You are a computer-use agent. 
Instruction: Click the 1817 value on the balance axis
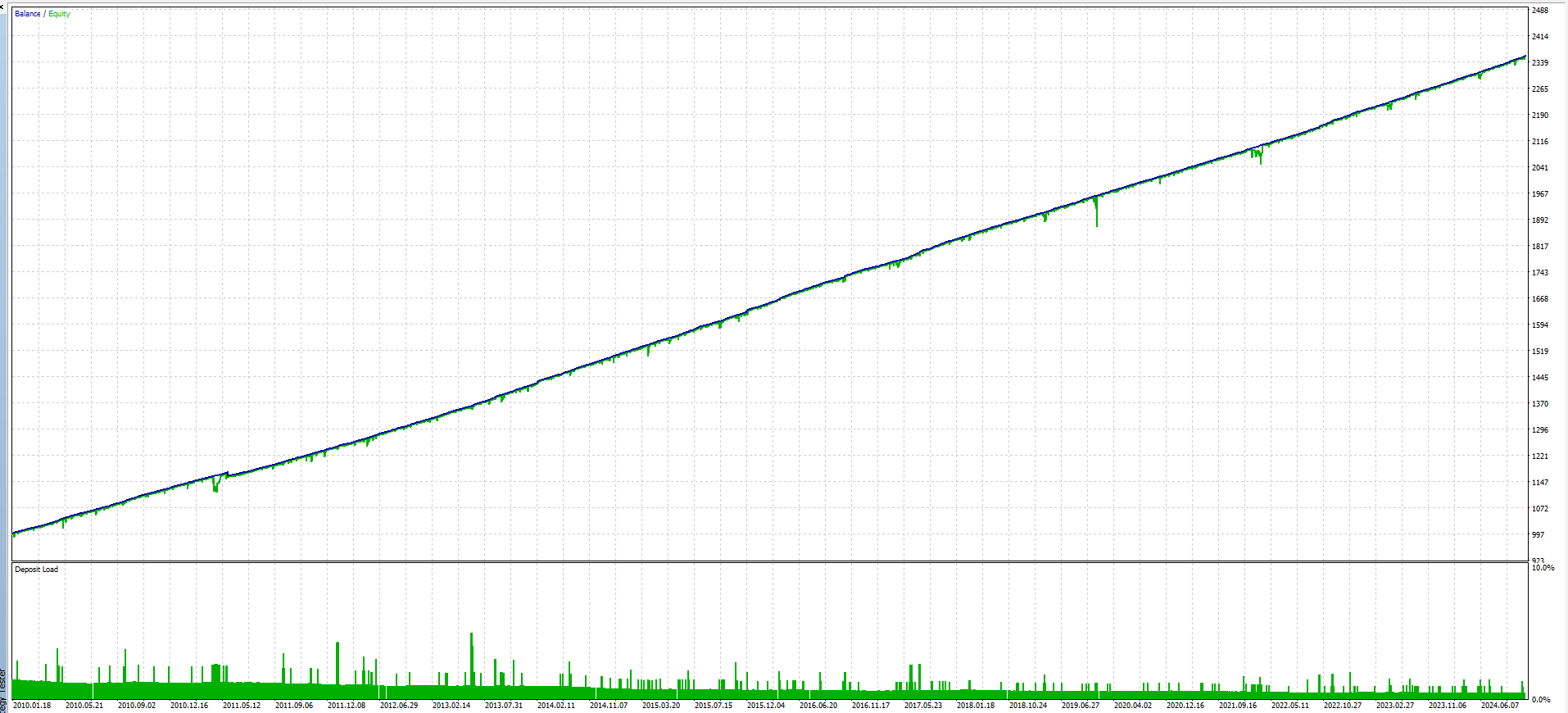tap(1540, 247)
